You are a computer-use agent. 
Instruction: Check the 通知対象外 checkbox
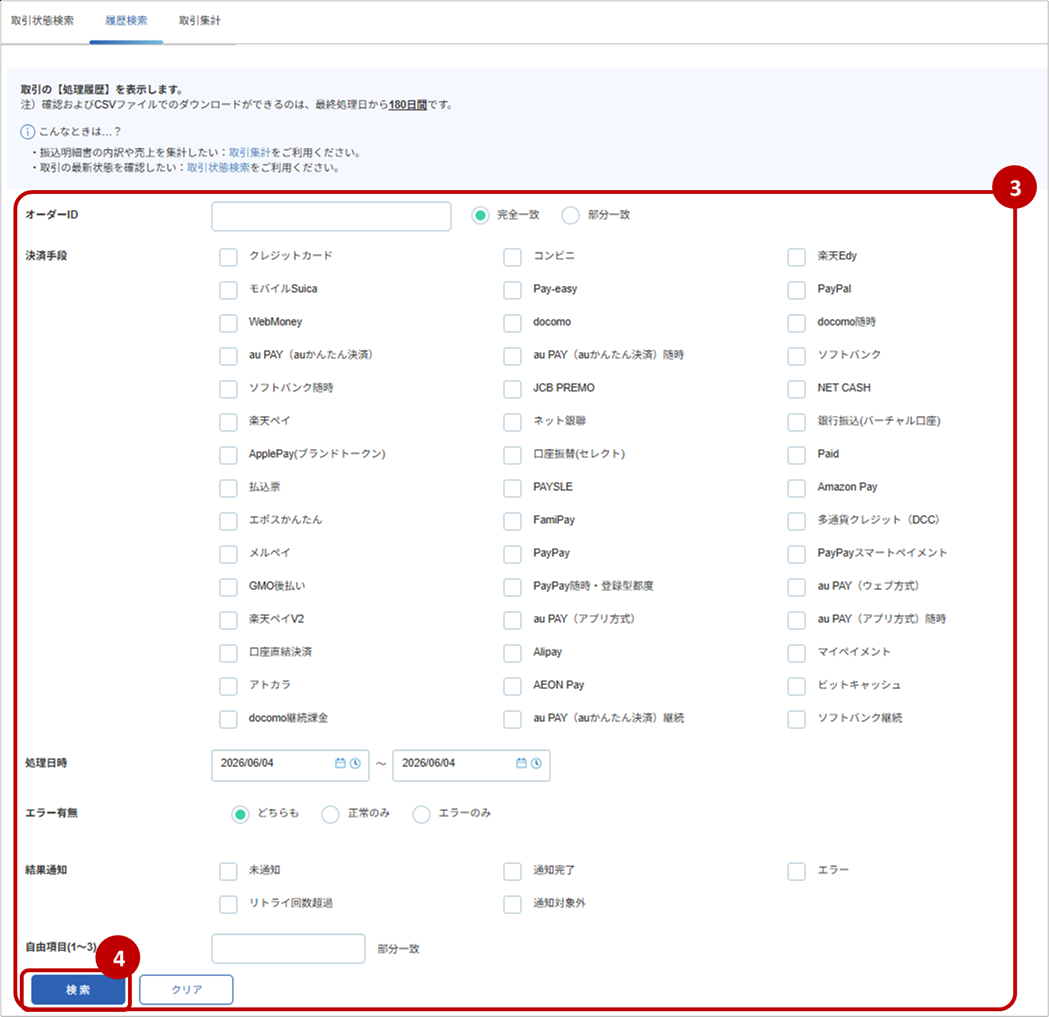tap(512, 904)
